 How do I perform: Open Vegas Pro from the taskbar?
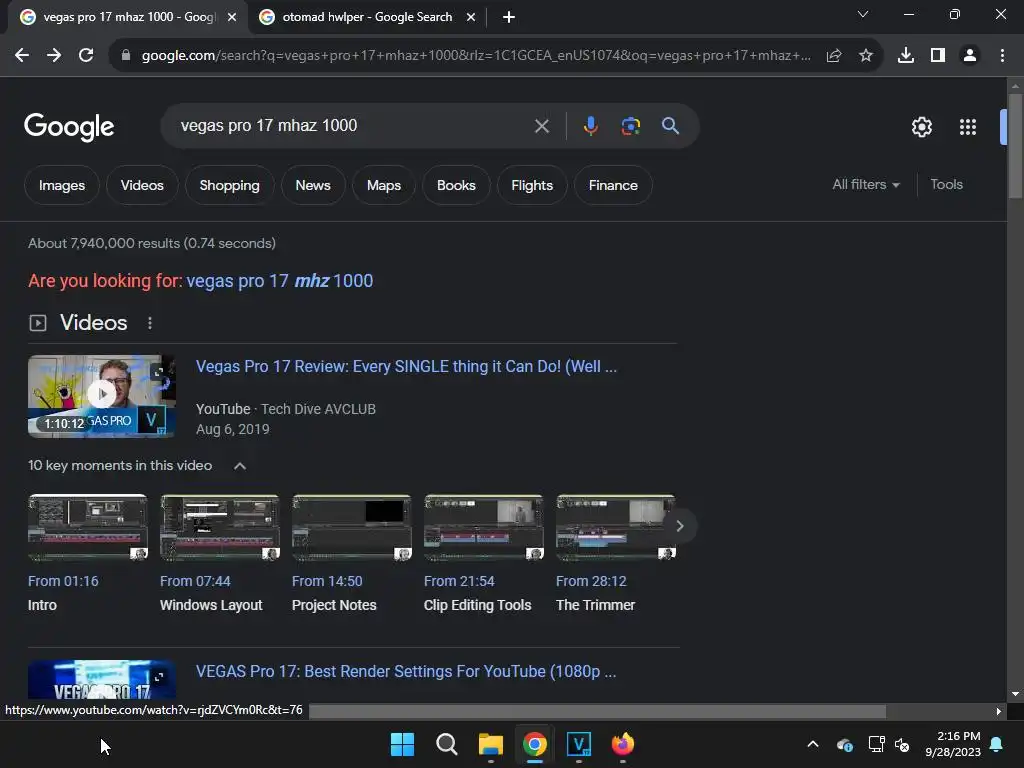[x=579, y=744]
